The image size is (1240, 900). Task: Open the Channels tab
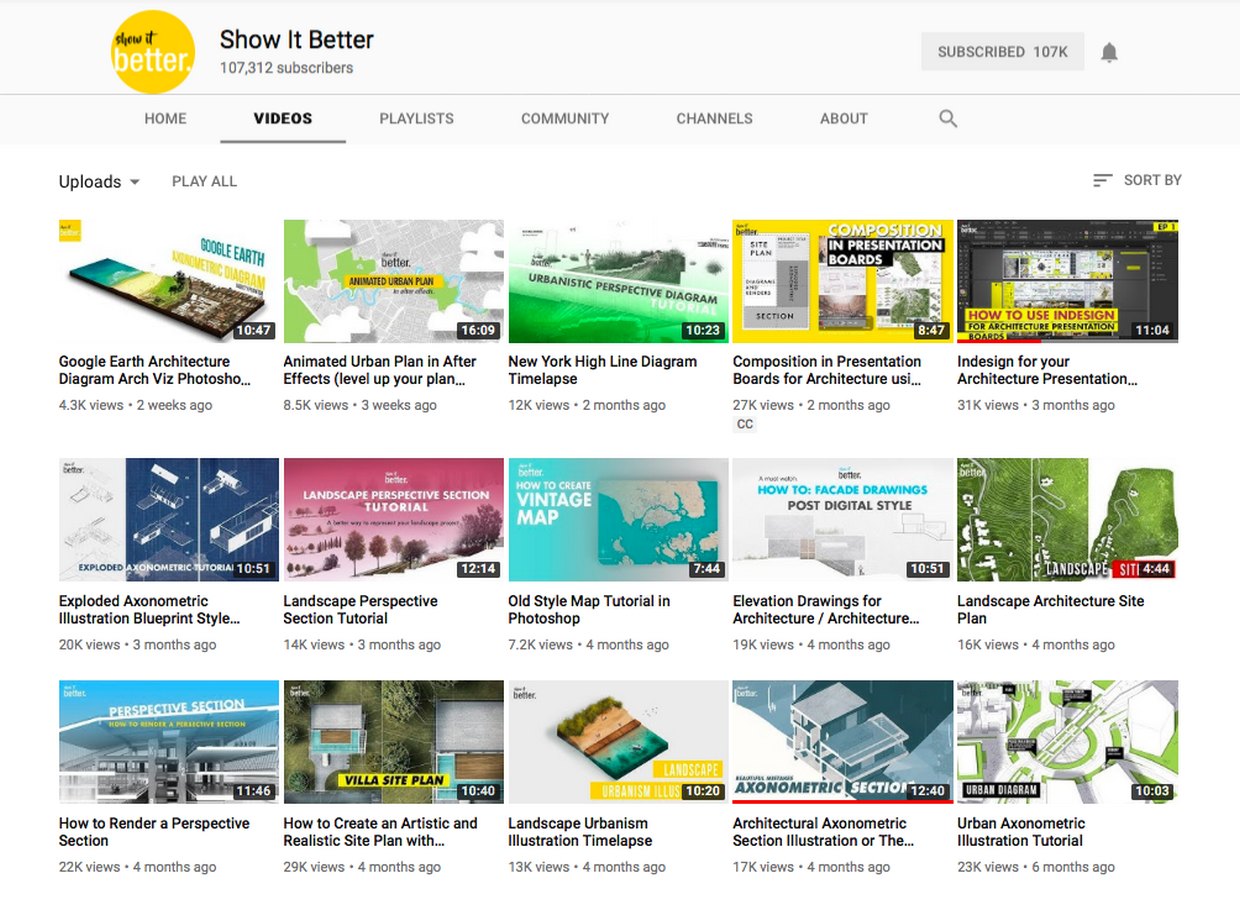click(714, 118)
